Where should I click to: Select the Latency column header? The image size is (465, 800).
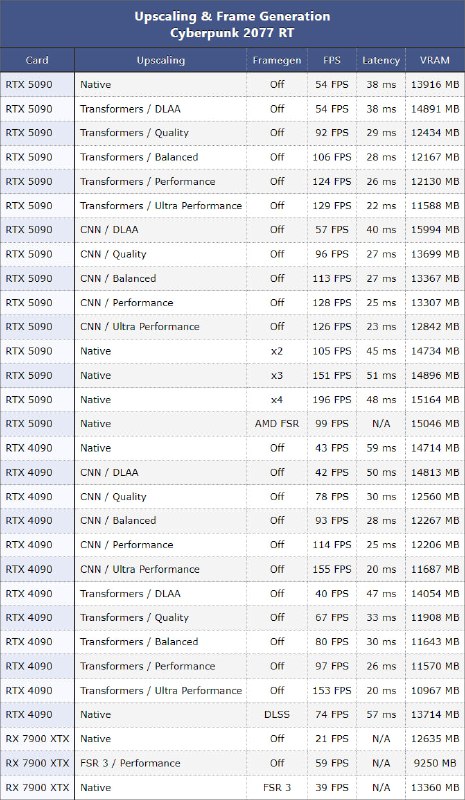pos(381,60)
